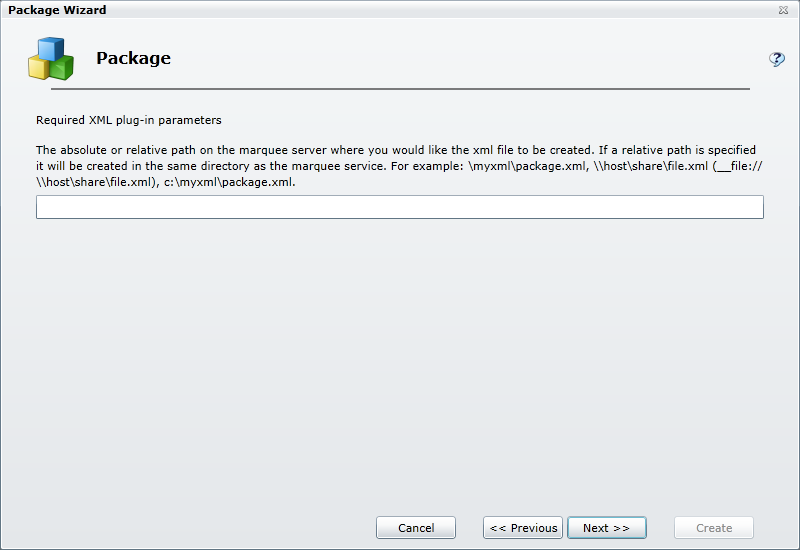This screenshot has height=550, width=800.
Task: Click the \\host\share\file.xml example after package.xml
Action: tap(650, 166)
